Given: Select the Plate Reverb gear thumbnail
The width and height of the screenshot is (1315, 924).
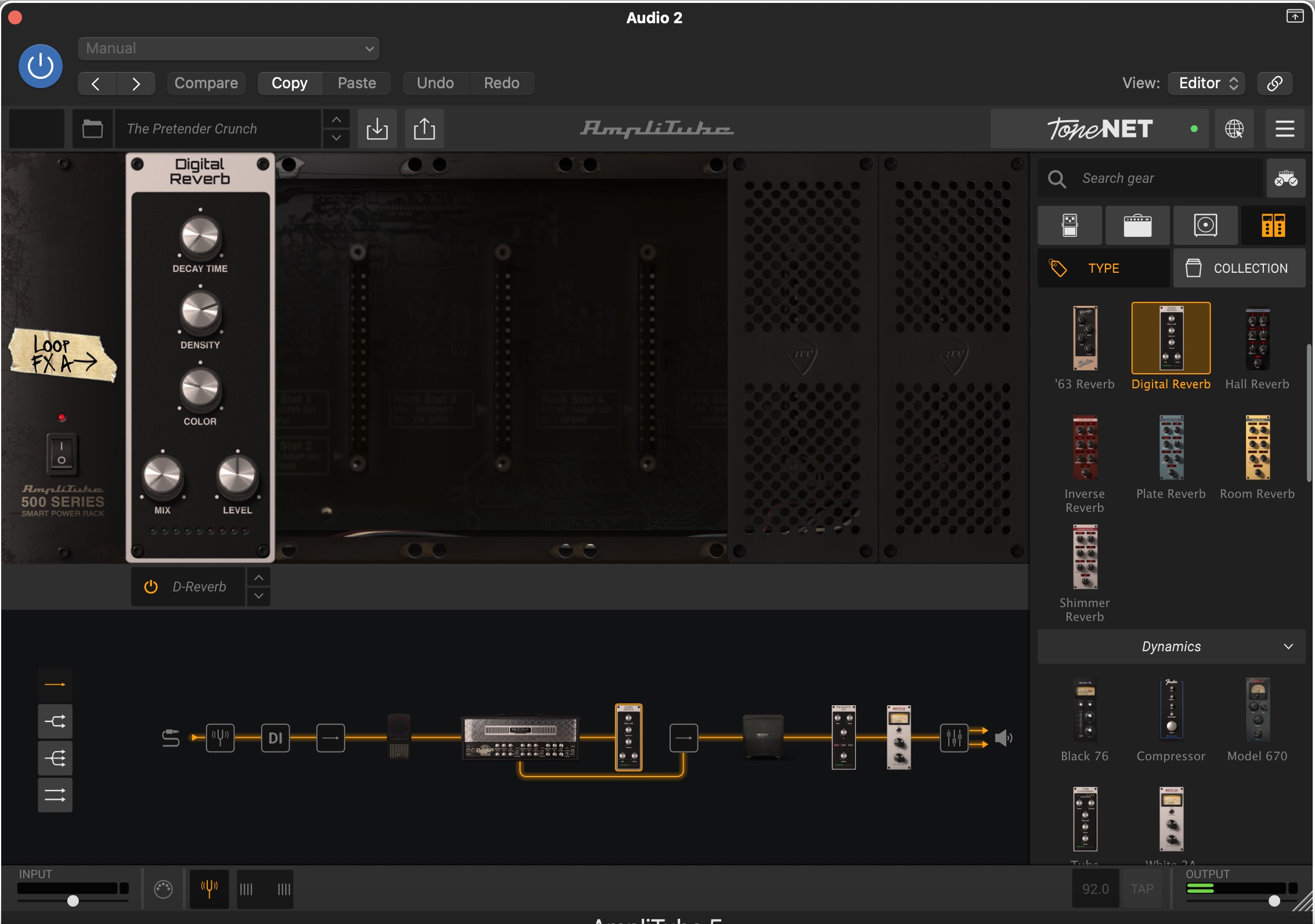Looking at the screenshot, I should click(1171, 447).
